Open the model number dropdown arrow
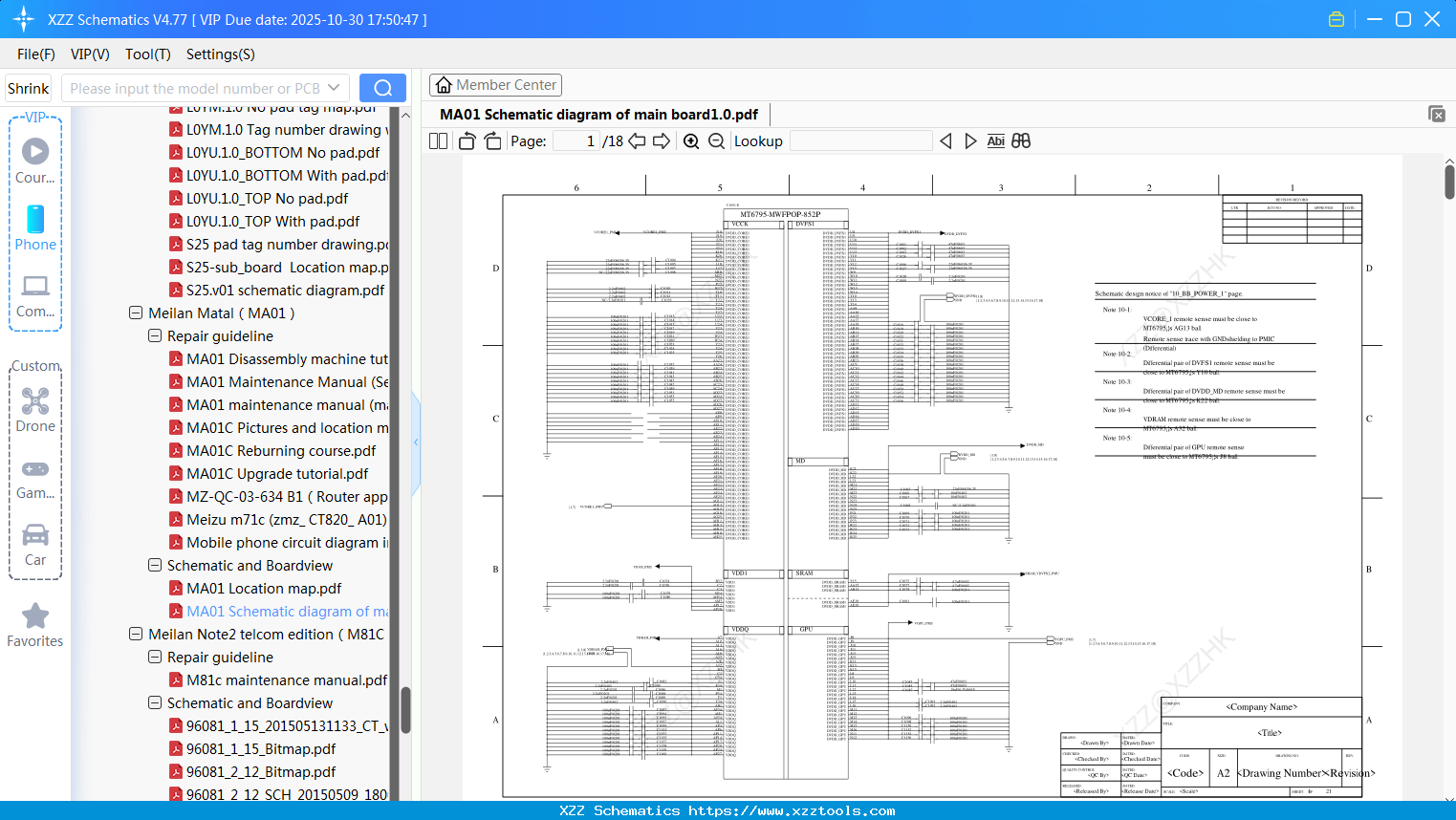 (x=334, y=88)
